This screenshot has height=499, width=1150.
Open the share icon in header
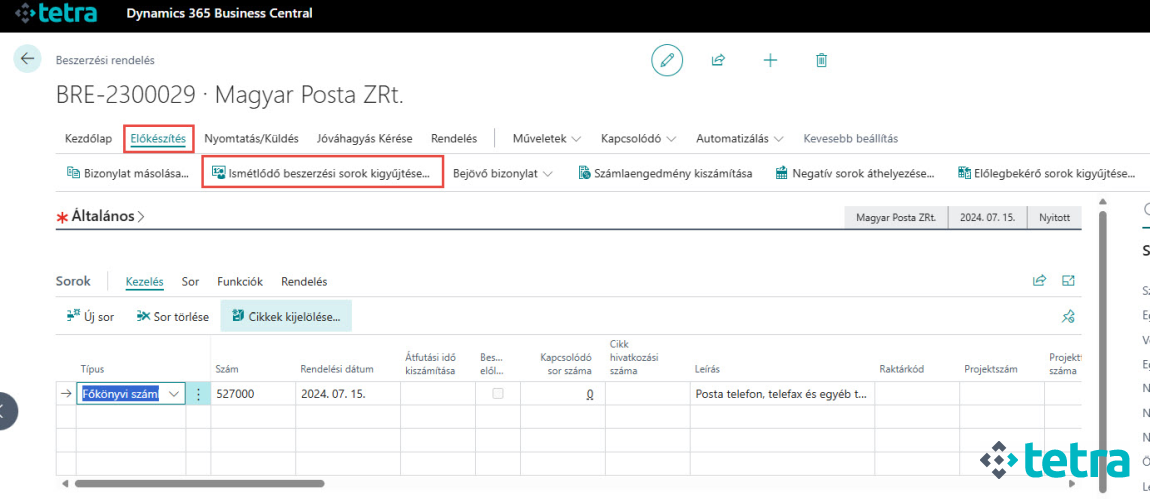tap(718, 60)
